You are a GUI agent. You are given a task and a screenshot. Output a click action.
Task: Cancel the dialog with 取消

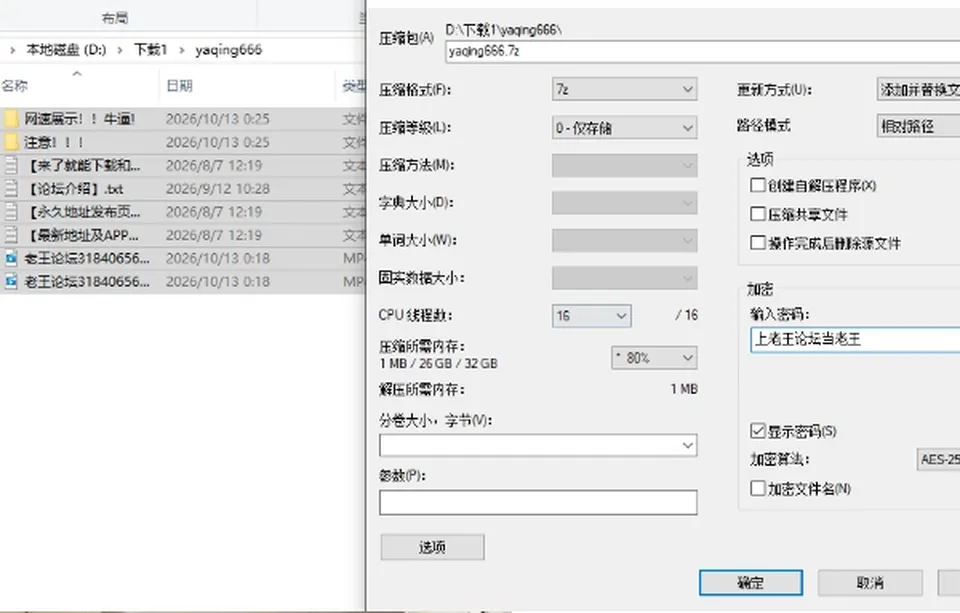point(870,582)
